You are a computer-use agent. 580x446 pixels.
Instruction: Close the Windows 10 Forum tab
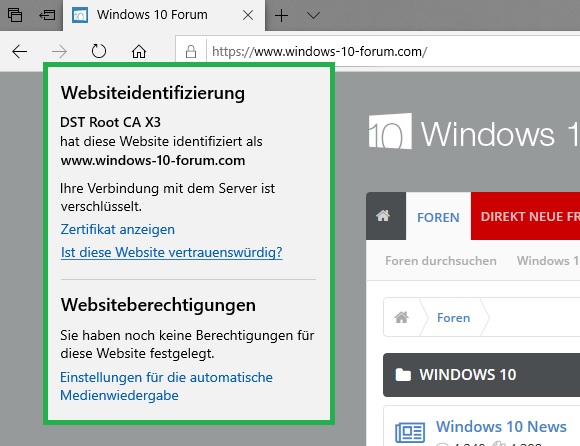point(248,15)
